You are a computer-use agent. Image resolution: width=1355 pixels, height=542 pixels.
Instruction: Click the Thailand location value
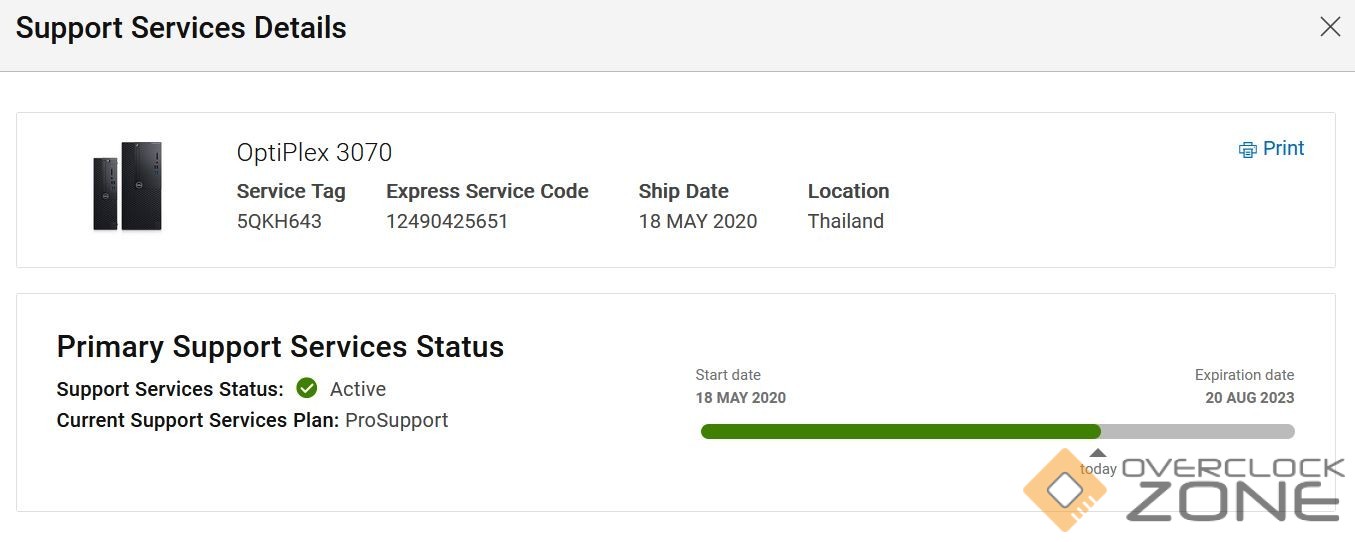click(x=845, y=221)
